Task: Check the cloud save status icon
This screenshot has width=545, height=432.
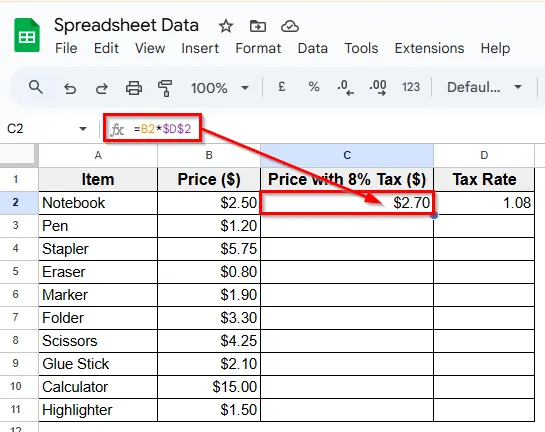Action: tap(290, 26)
